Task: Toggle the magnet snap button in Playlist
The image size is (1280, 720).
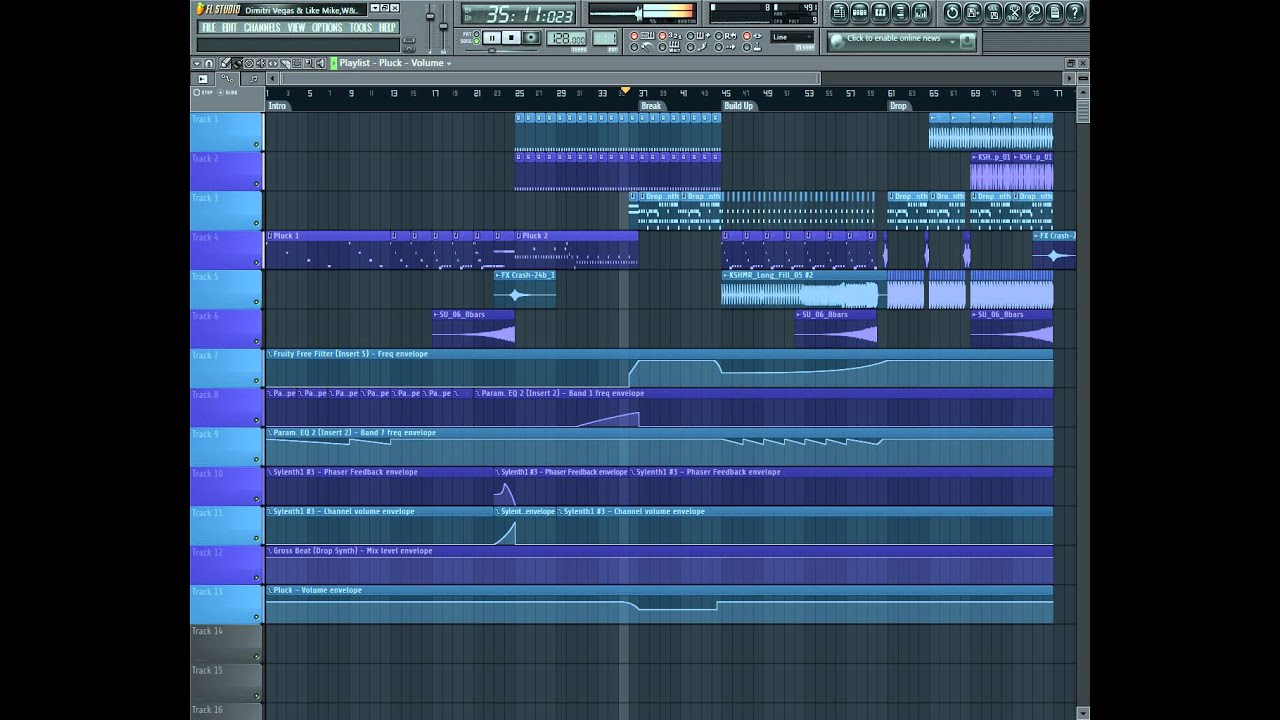Action: point(209,63)
